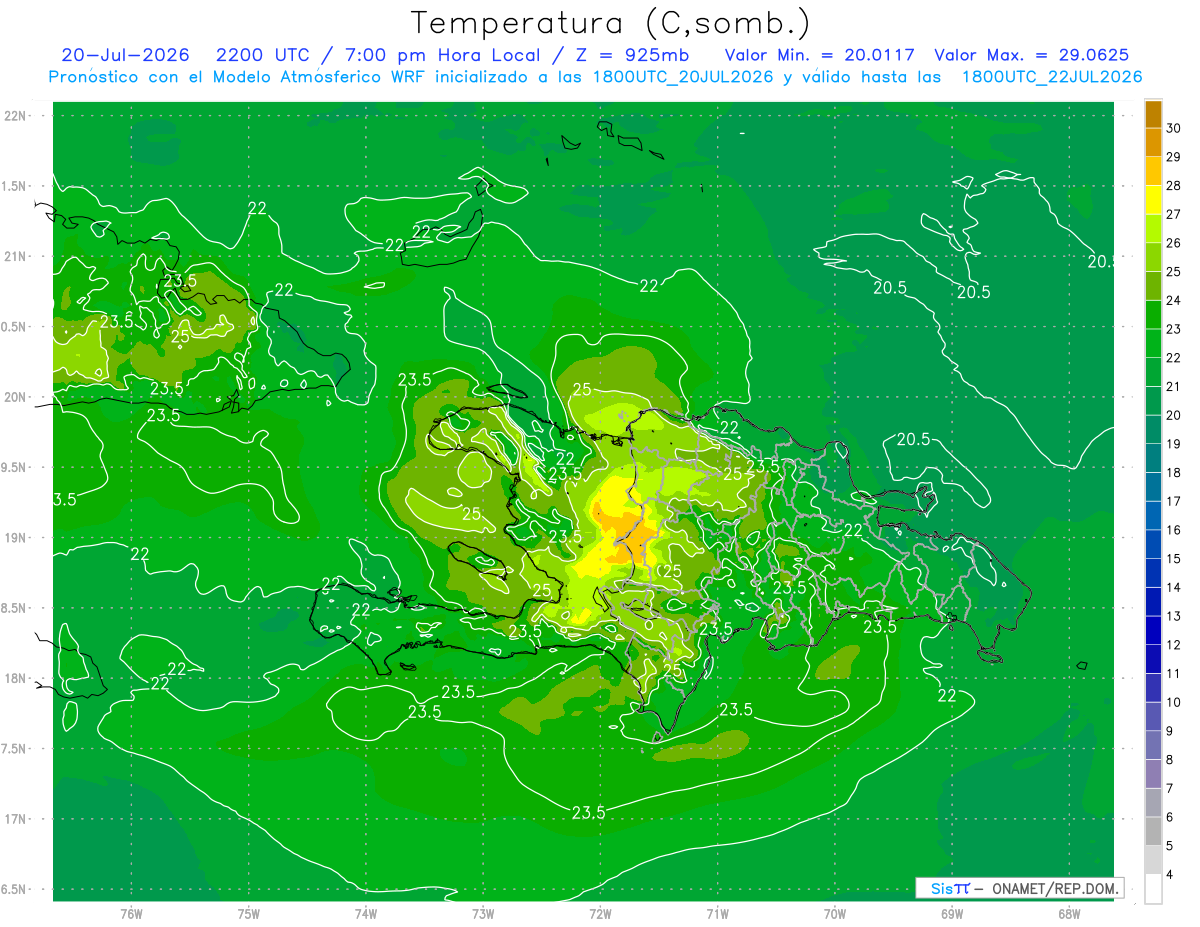This screenshot has width=1200, height=927.
Task: Click longitude axis label '75W'
Action: click(x=249, y=913)
